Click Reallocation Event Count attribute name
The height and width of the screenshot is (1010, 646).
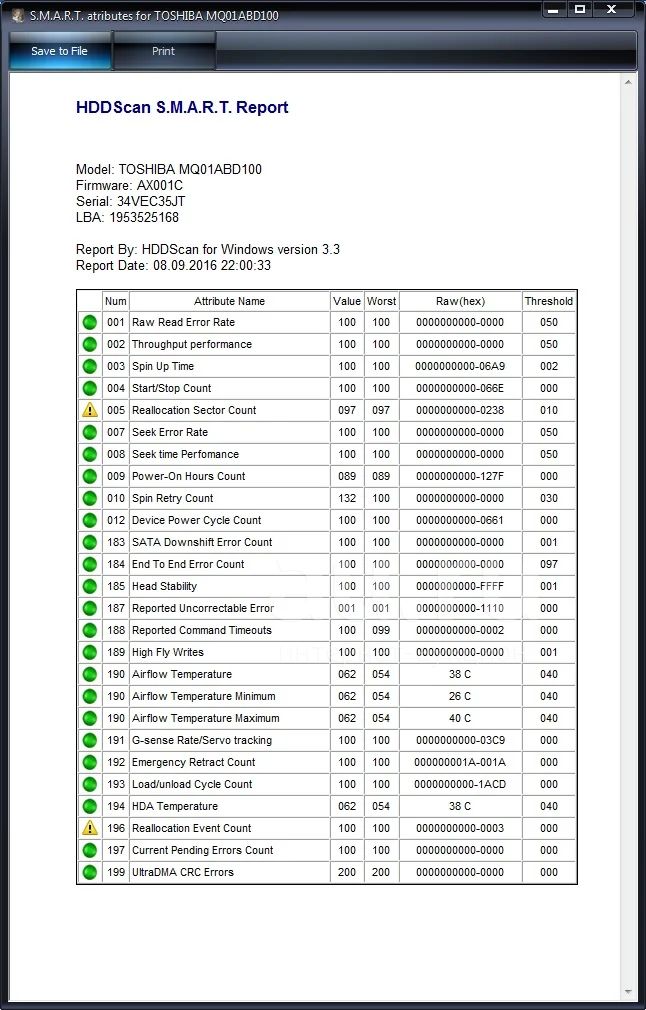tap(191, 828)
